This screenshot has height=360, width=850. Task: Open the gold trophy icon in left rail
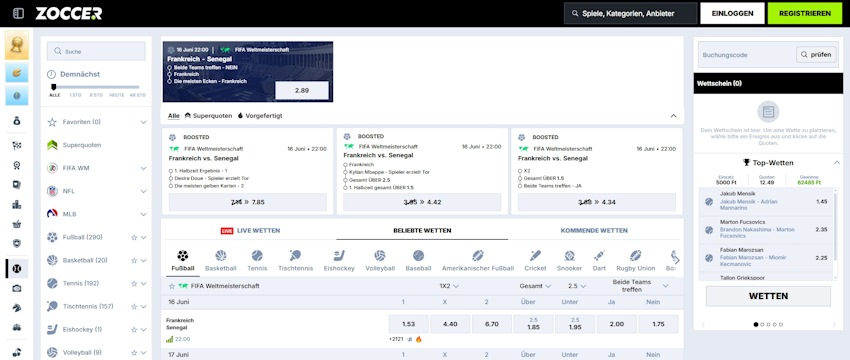pyautogui.click(x=17, y=45)
